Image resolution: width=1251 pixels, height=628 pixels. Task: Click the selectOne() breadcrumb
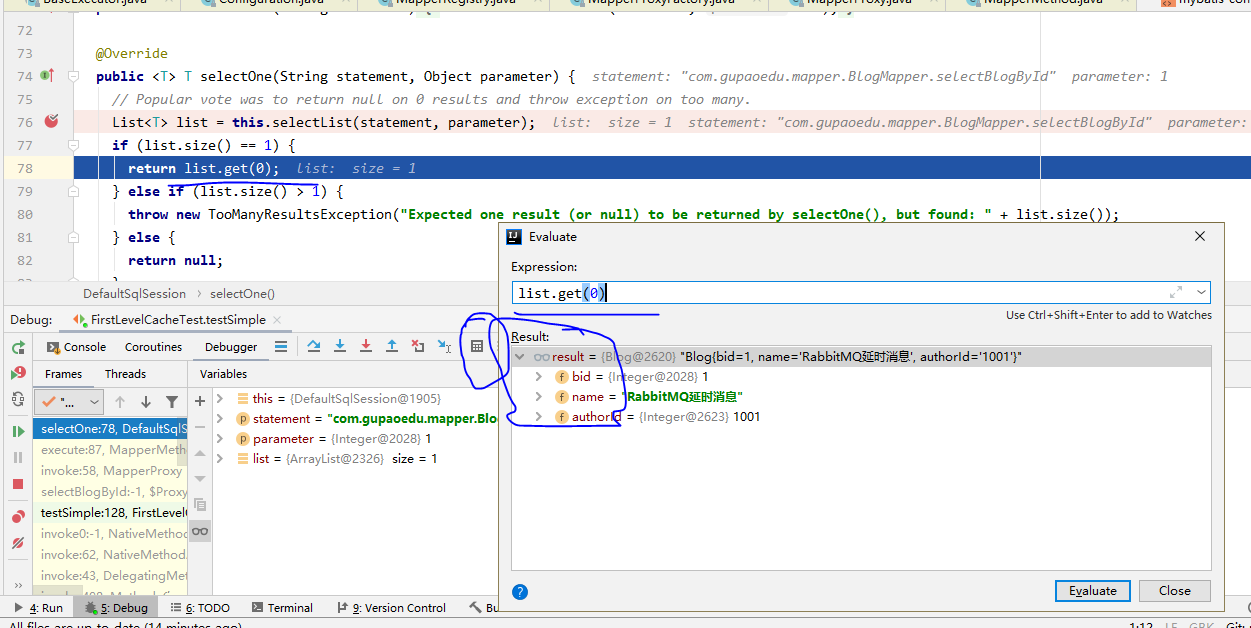[x=242, y=294]
